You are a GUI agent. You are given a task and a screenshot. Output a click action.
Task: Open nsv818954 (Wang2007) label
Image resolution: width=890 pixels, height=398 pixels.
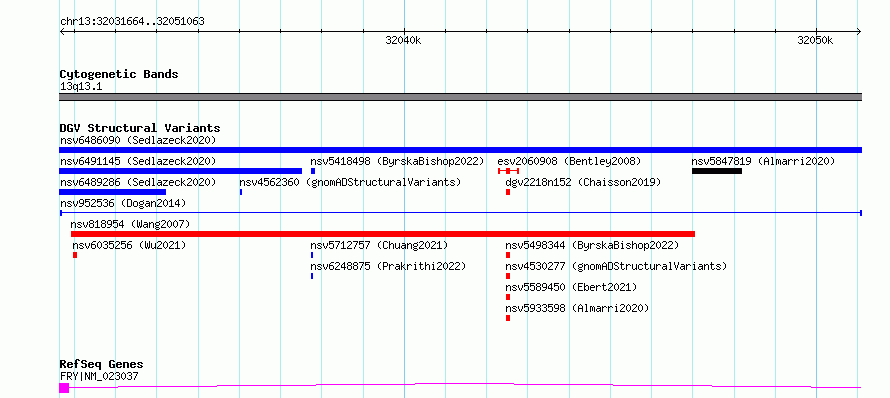point(130,224)
